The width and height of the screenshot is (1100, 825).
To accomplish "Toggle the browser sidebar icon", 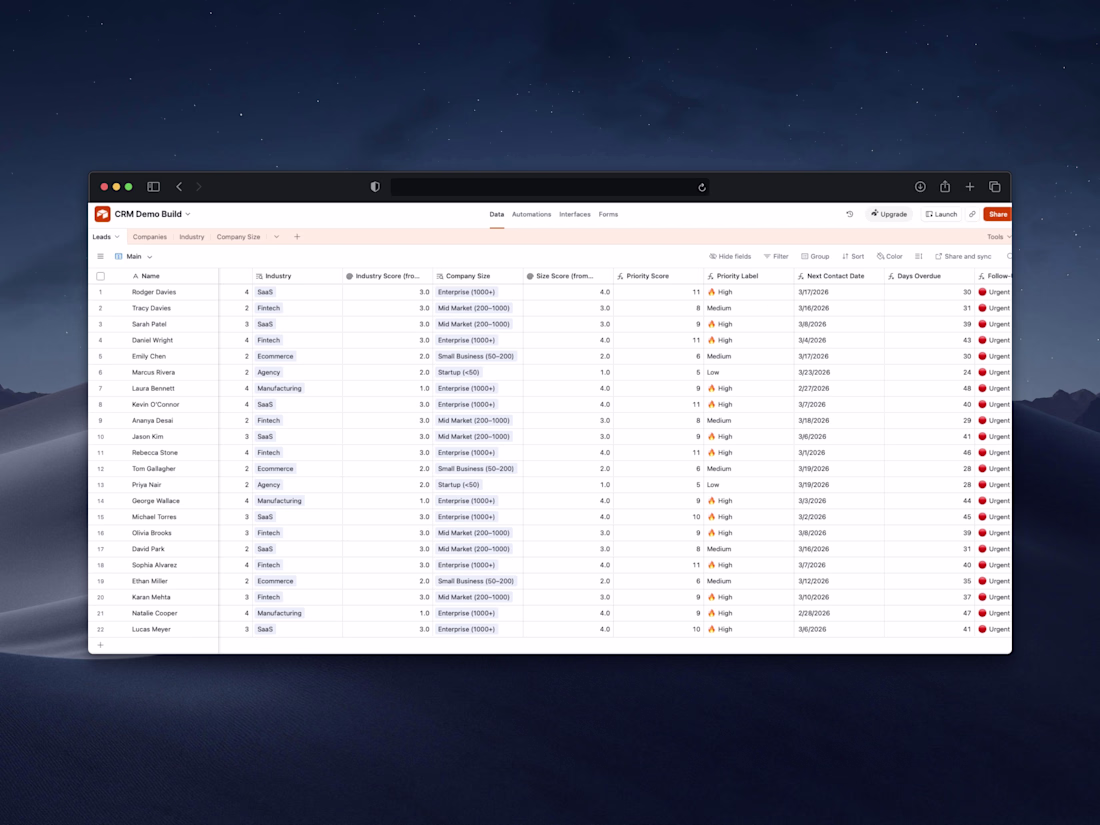I will 153,187.
